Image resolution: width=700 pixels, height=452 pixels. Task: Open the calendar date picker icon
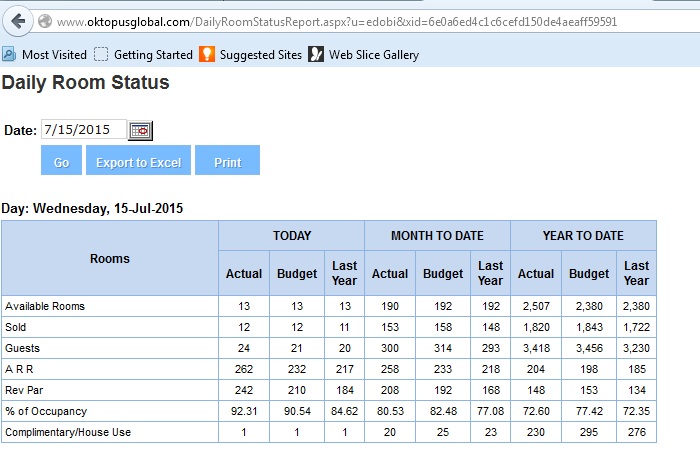[140, 130]
